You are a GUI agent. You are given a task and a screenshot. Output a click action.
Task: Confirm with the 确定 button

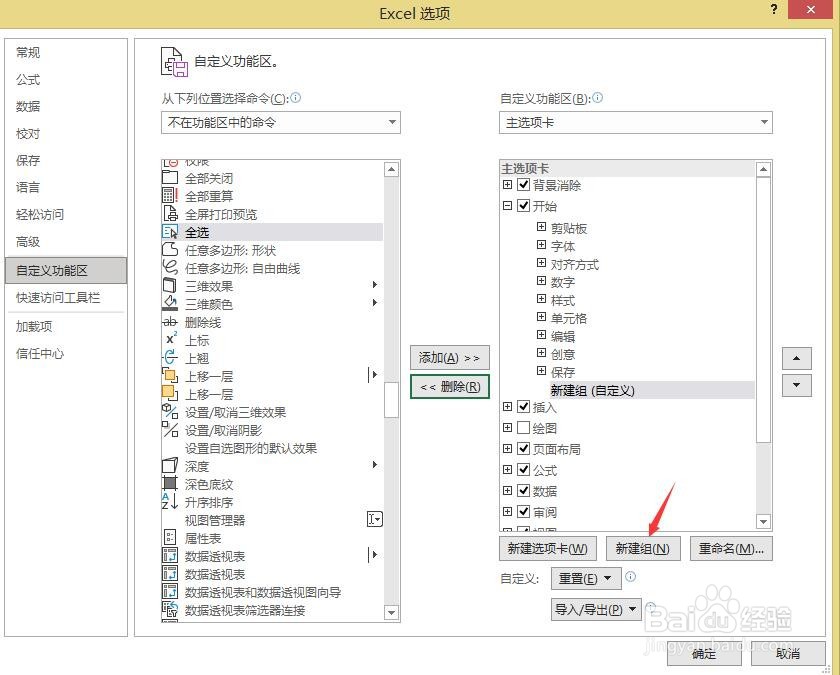click(704, 654)
